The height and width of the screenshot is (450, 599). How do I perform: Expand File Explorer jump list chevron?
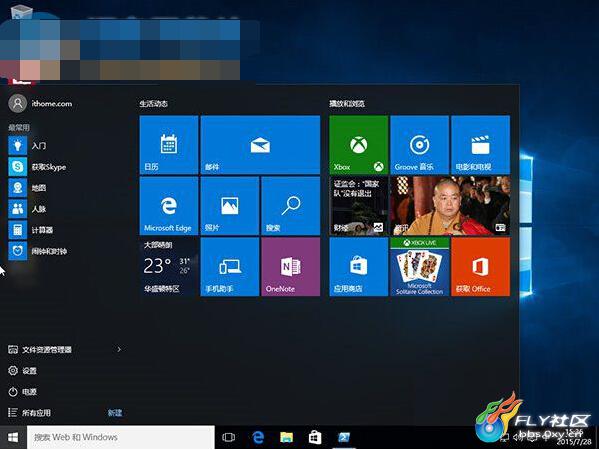119,350
